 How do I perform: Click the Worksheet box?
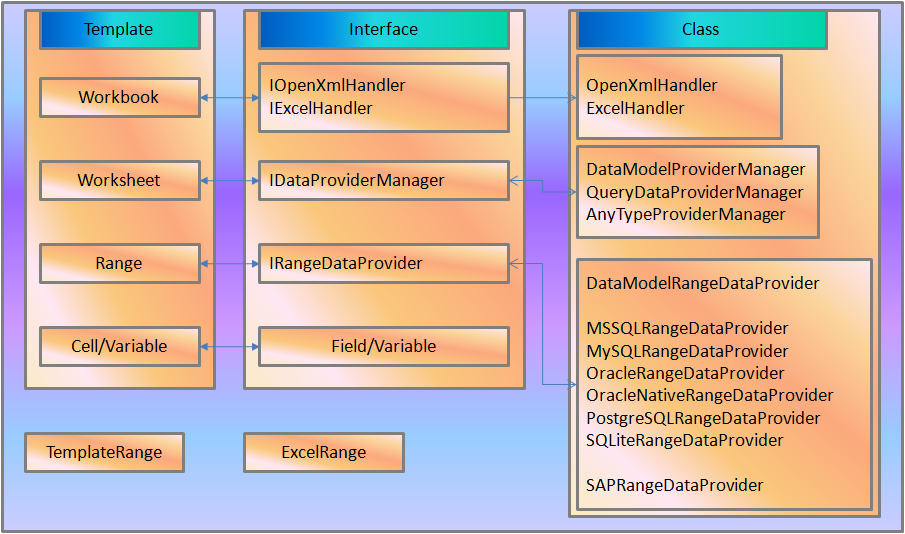pos(120,181)
